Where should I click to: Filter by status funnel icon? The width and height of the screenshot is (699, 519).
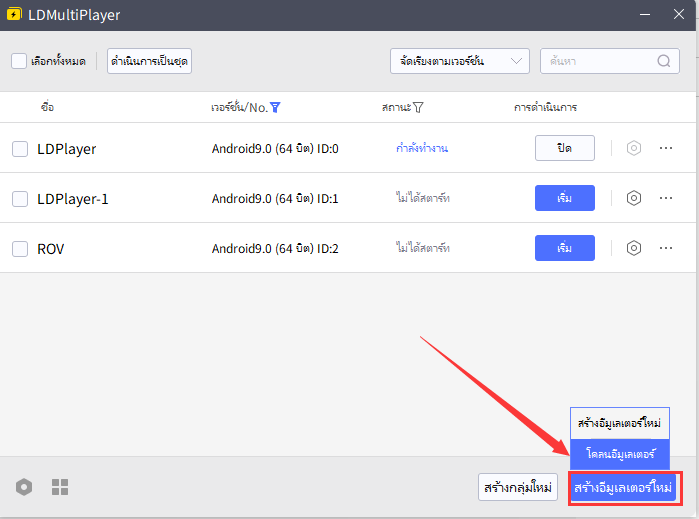coord(418,107)
